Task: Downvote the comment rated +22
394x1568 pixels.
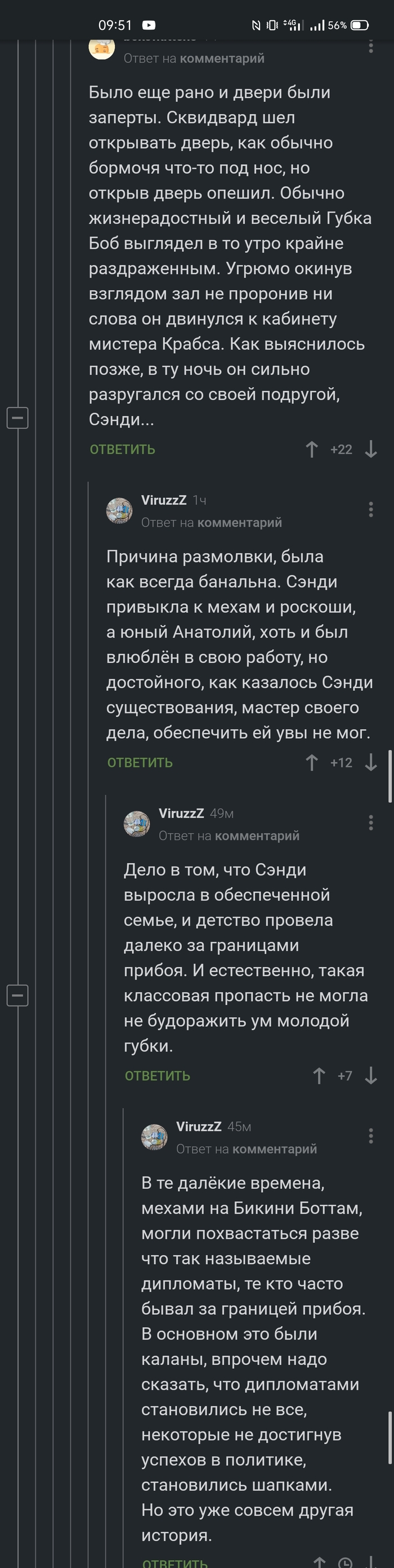Action: coord(371,449)
